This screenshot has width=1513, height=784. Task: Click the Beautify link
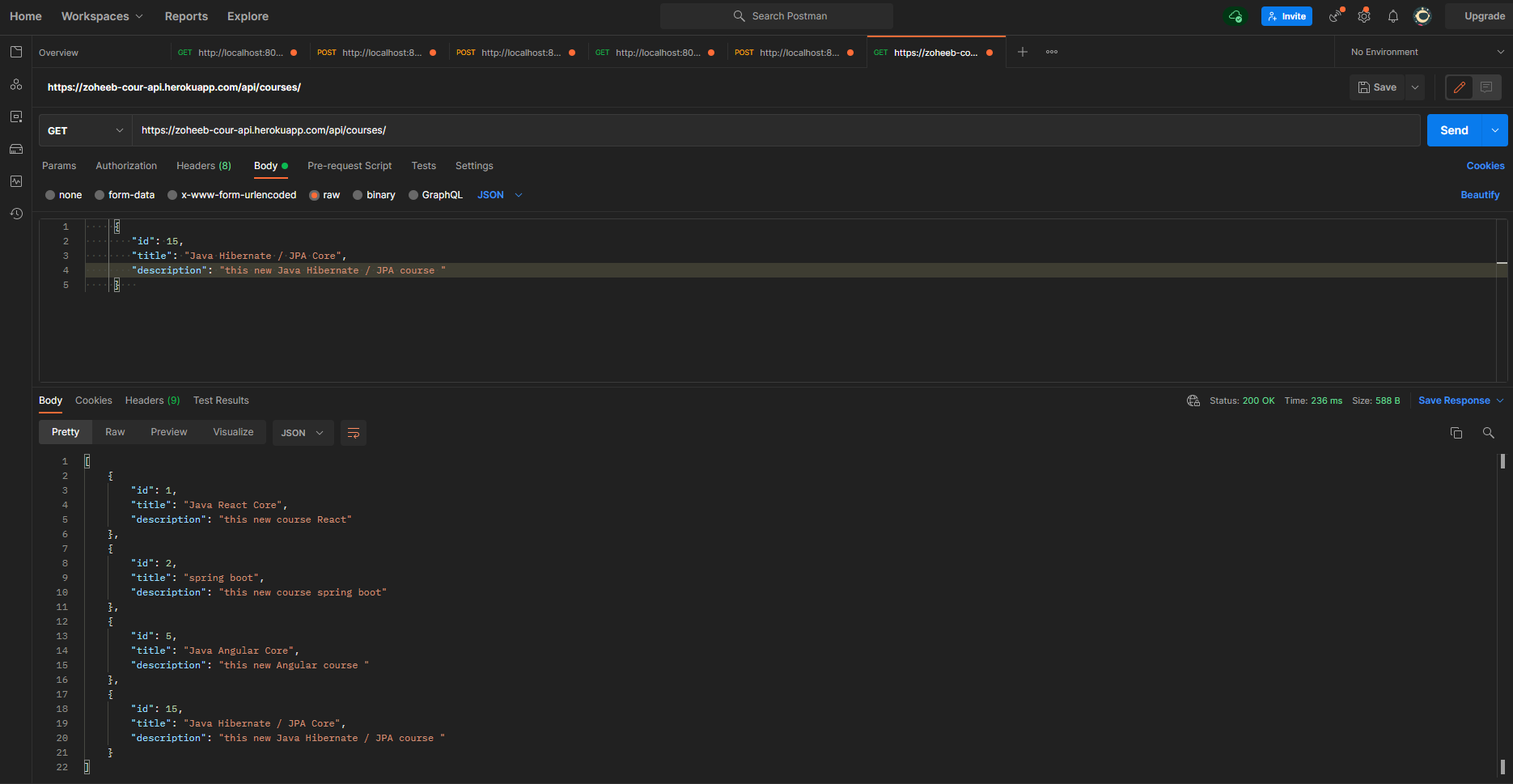(x=1480, y=195)
